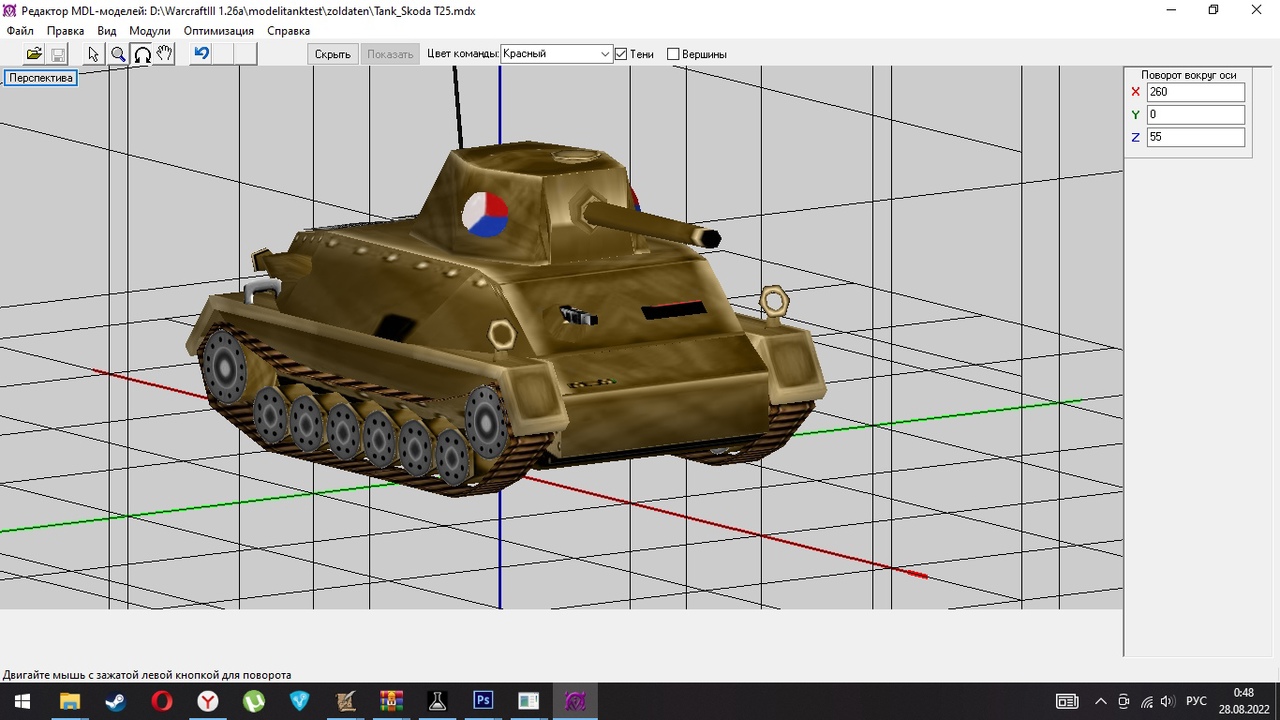
Task: Activate the magnifier zoom tool
Action: (118, 54)
